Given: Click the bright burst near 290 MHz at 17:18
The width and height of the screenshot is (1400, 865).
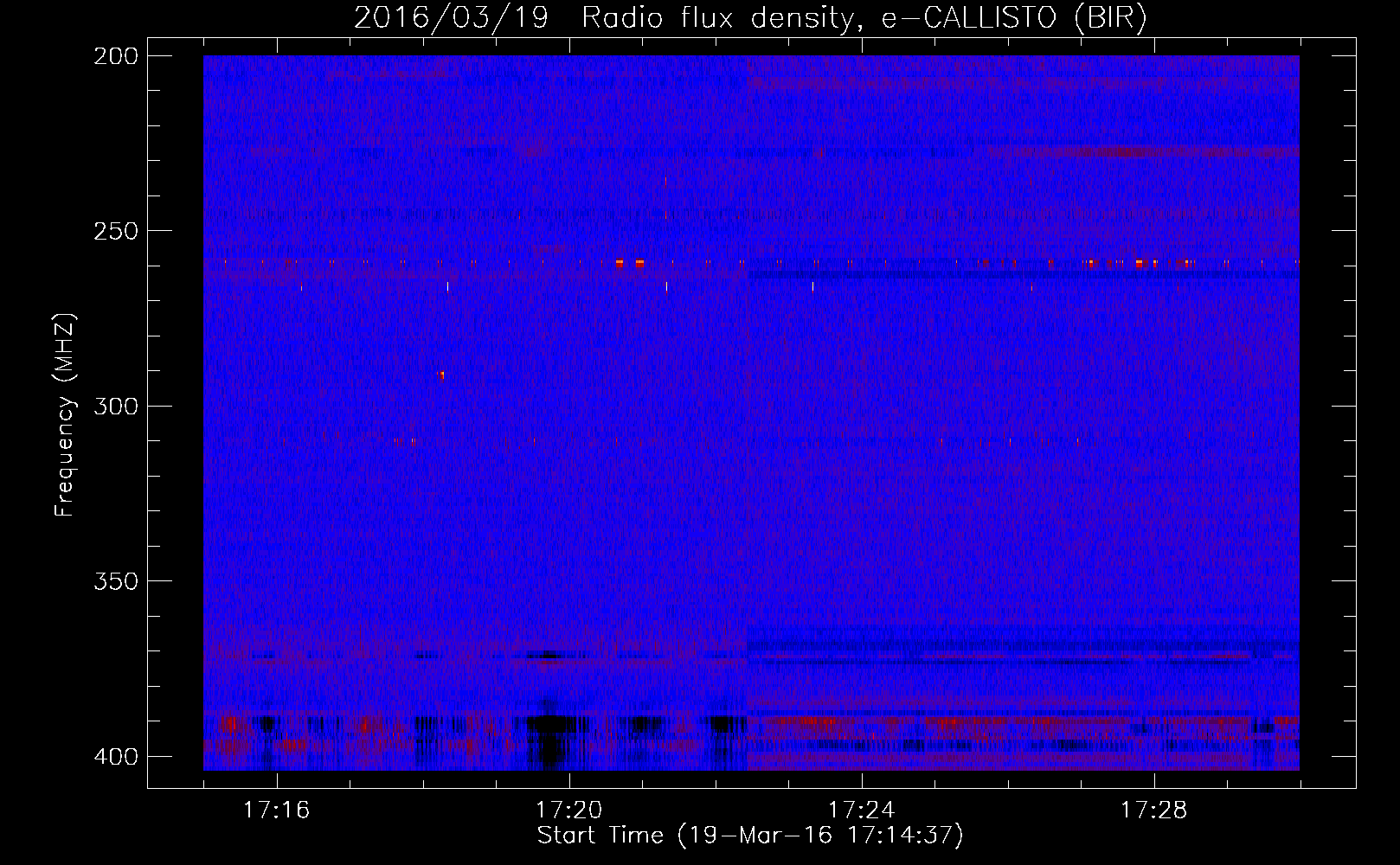Looking at the screenshot, I should pos(442,375).
